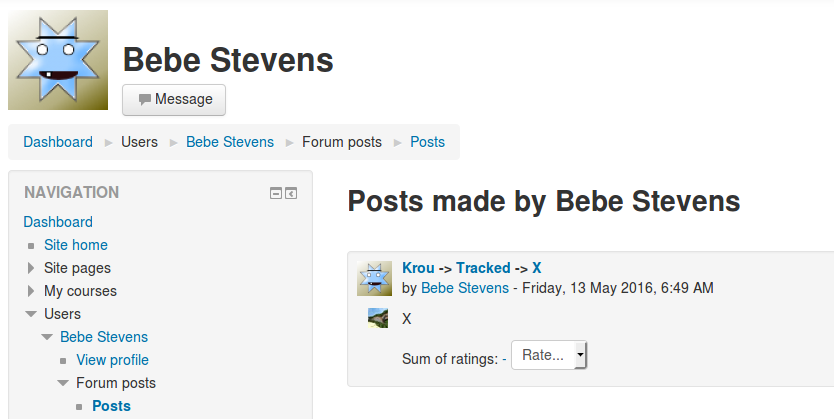Collapse the Users tree node arrow
The height and width of the screenshot is (419, 834).
tap(31, 314)
